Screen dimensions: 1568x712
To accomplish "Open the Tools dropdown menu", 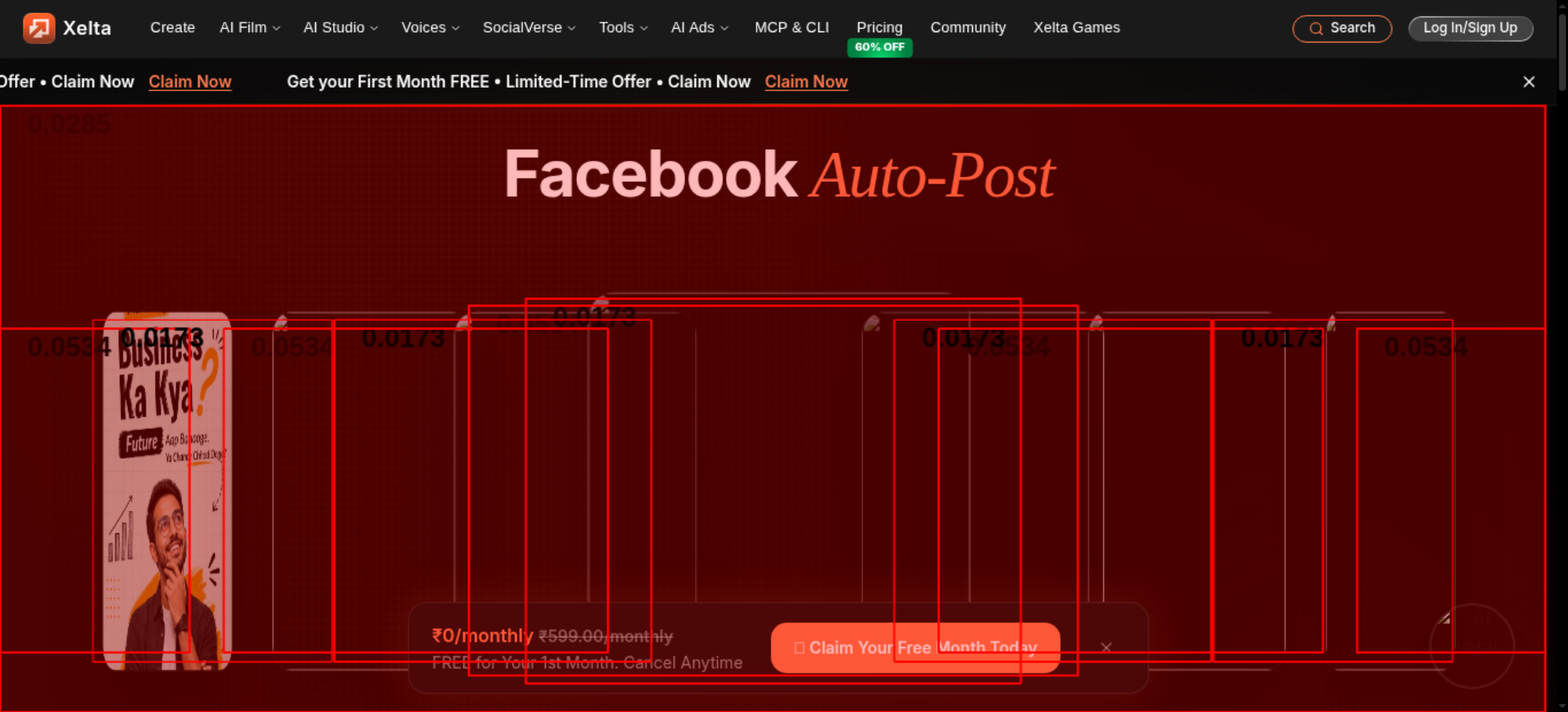I will pyautogui.click(x=623, y=27).
